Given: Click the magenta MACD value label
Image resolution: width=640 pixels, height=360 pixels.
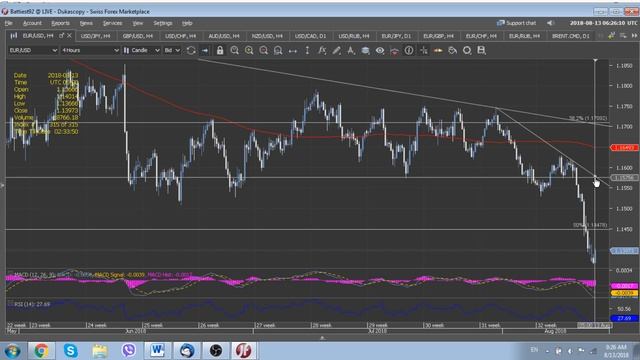Looking at the screenshot, I should point(624,286).
